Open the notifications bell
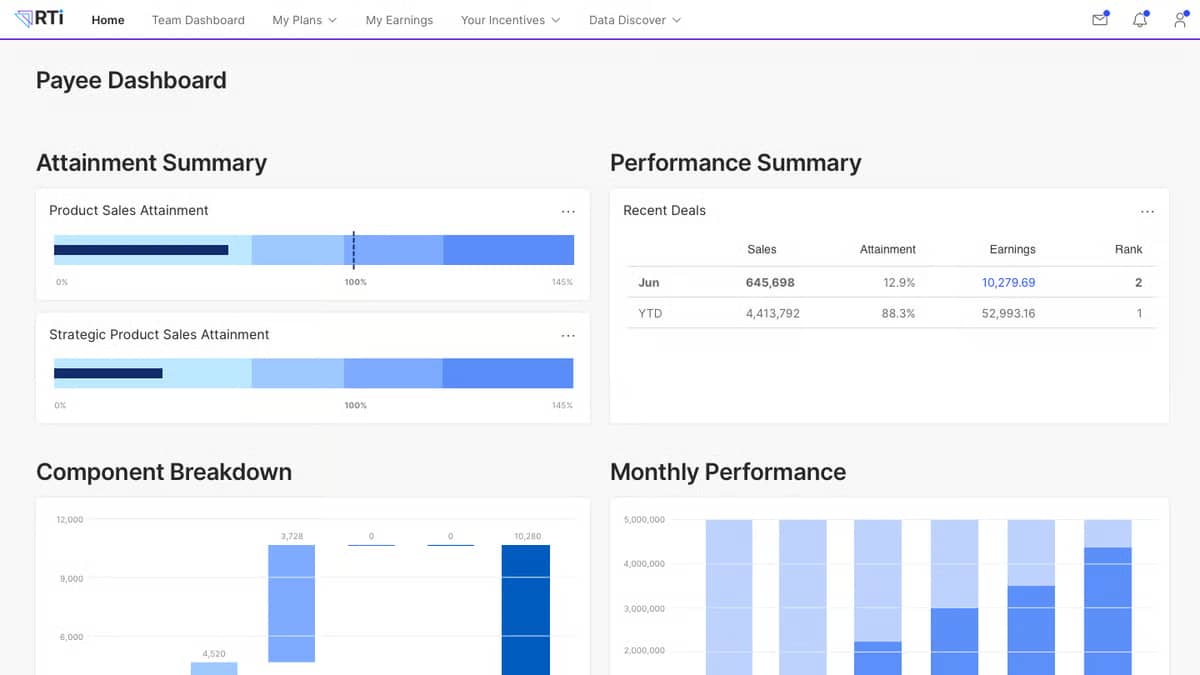 [1139, 19]
